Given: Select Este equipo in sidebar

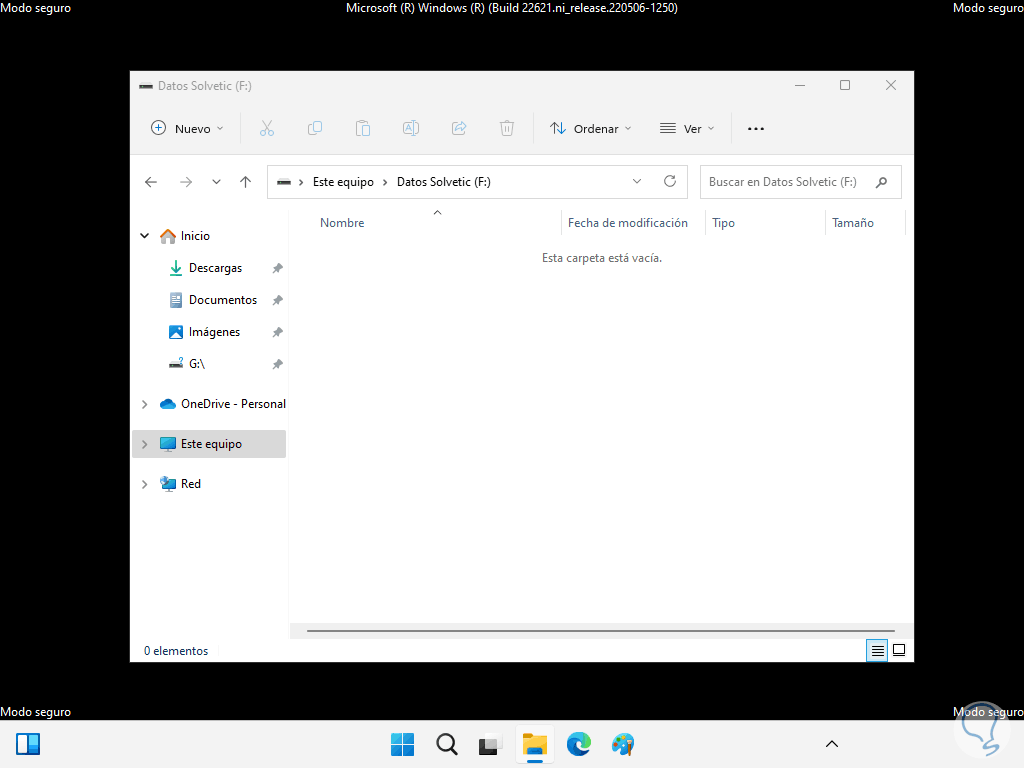Looking at the screenshot, I should pos(211,444).
